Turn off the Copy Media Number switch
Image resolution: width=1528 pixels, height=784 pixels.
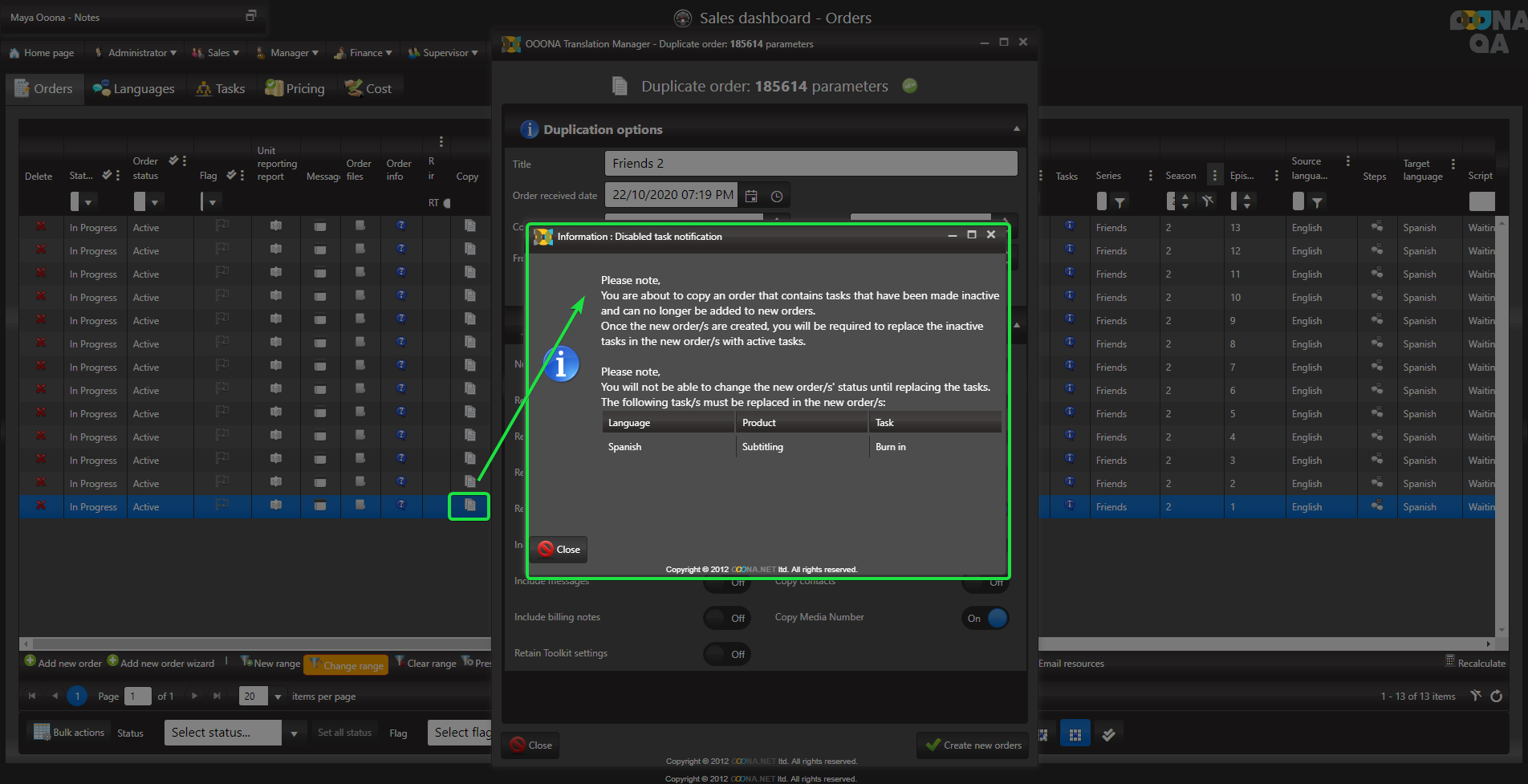click(x=985, y=618)
